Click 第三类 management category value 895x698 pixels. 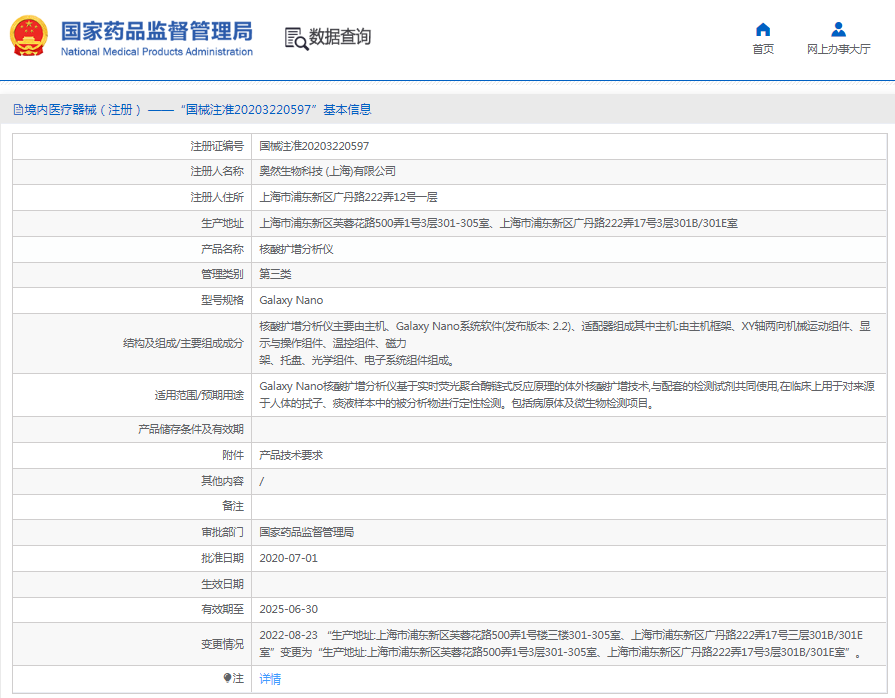[275, 275]
